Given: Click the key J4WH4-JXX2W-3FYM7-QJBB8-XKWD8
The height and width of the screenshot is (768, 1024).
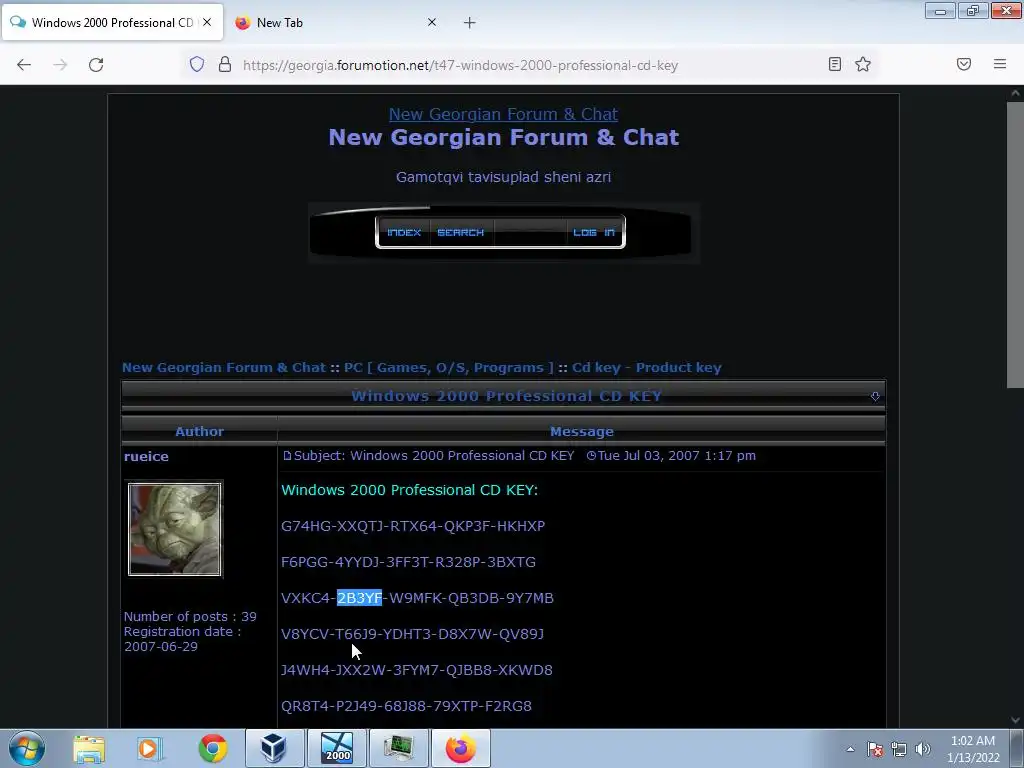Looking at the screenshot, I should click(417, 669).
